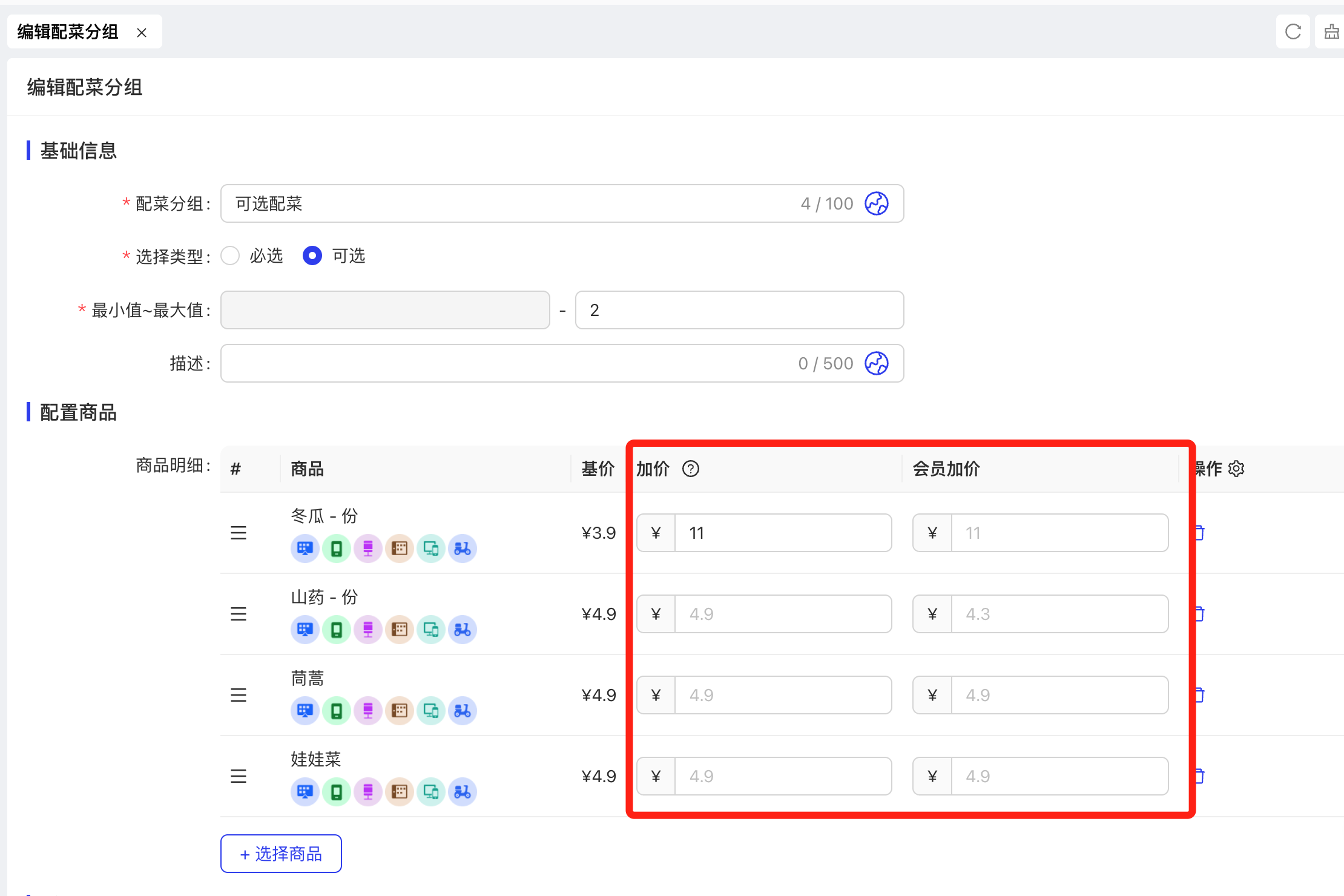This screenshot has height=896, width=1344.
Task: Click the scooter delivery icon under 娃娃菜
Action: [462, 791]
